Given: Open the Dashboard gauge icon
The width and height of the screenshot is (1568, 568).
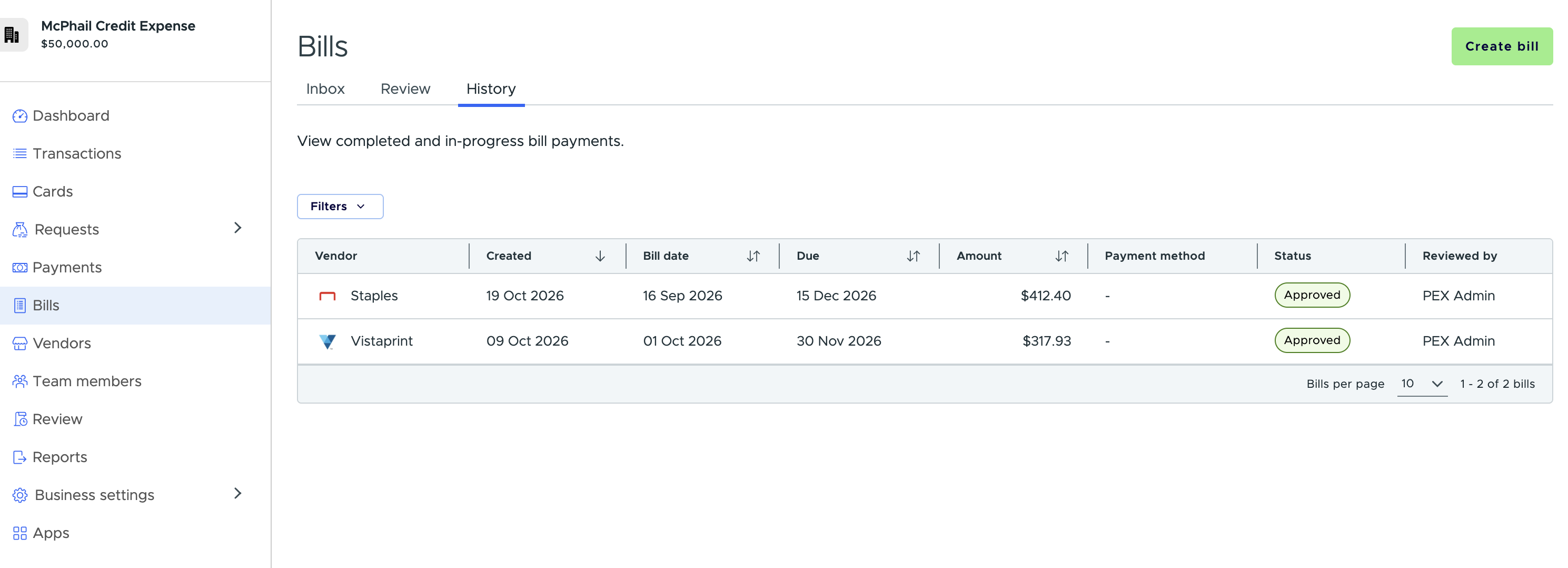Looking at the screenshot, I should pyautogui.click(x=19, y=116).
